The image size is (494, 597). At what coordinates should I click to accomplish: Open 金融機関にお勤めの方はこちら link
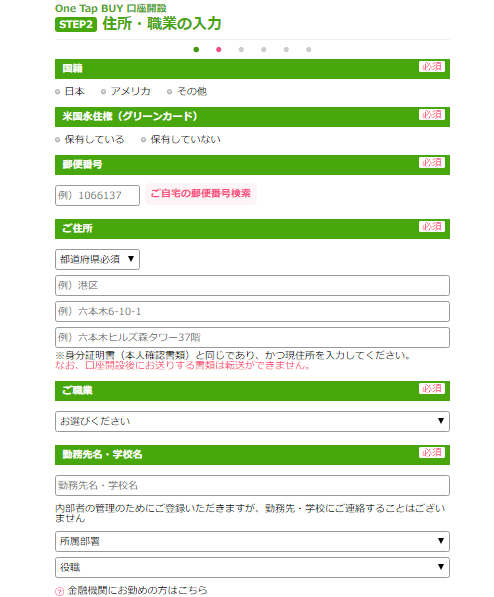pyautogui.click(x=137, y=590)
